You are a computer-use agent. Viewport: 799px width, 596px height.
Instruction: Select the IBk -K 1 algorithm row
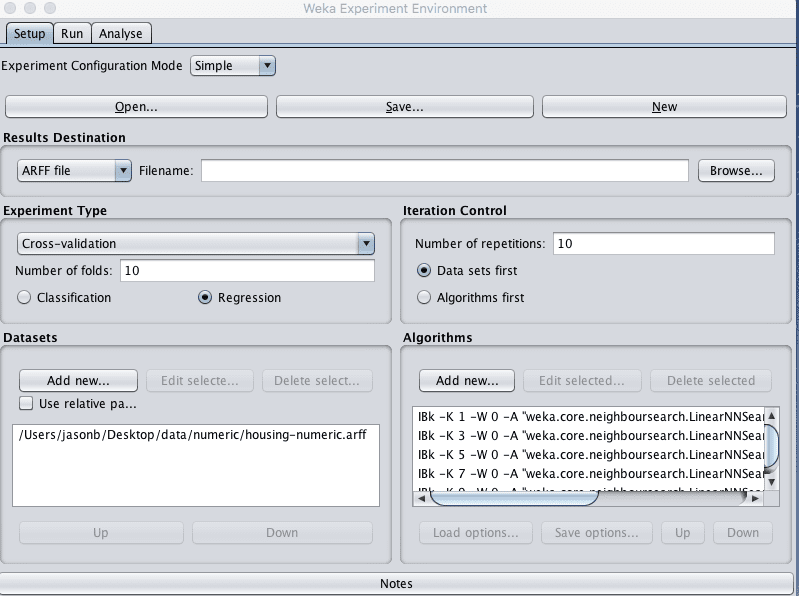click(589, 417)
